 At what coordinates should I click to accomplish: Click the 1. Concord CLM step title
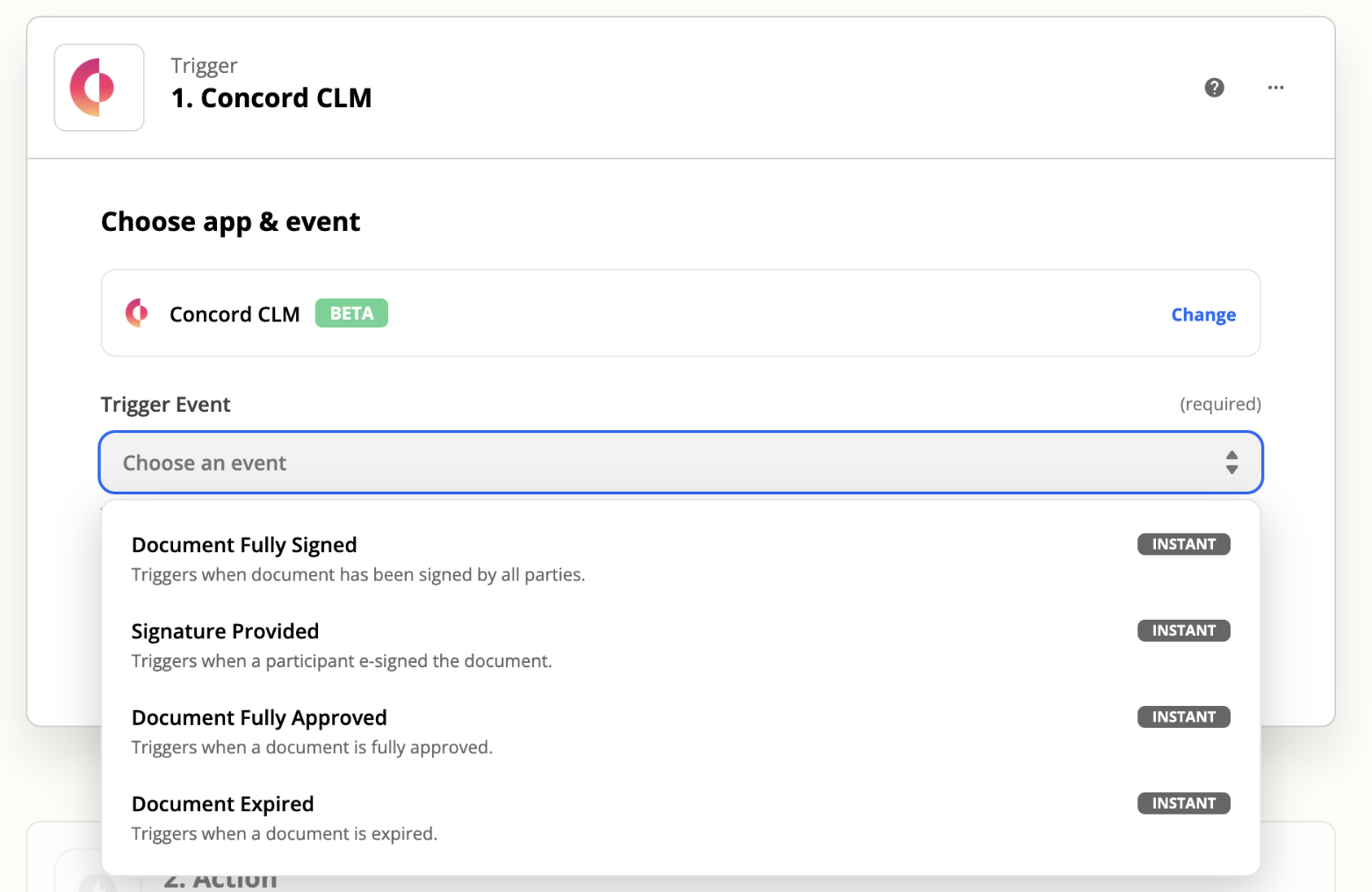(x=271, y=97)
